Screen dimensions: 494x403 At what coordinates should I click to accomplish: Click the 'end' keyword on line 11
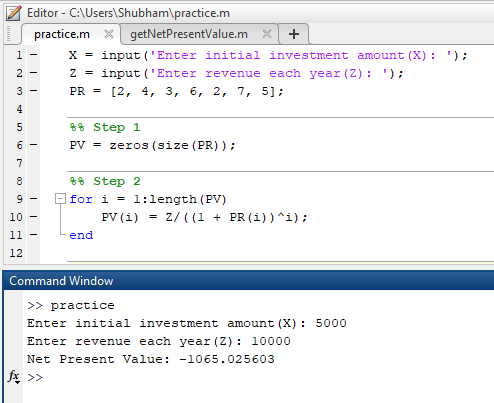(x=81, y=235)
